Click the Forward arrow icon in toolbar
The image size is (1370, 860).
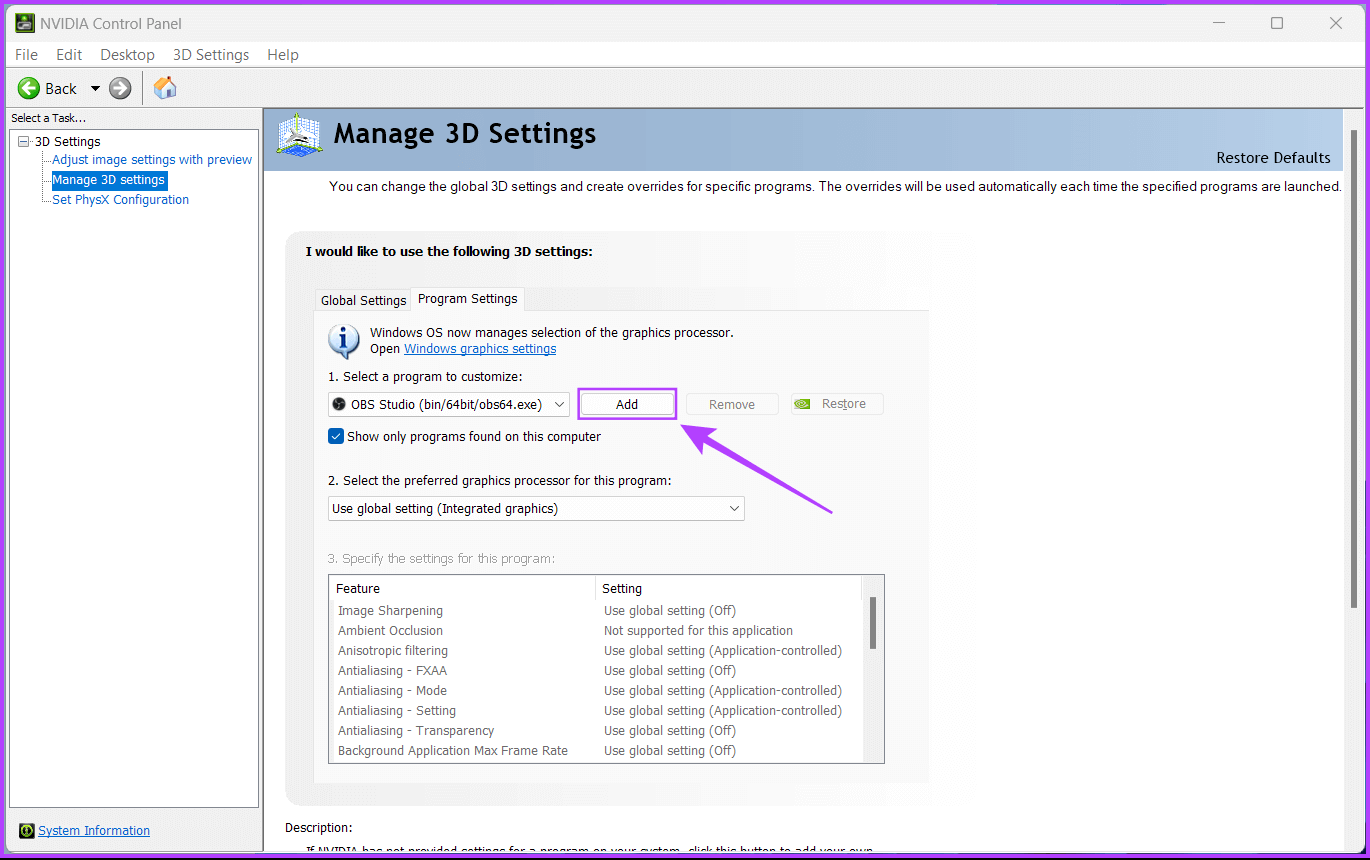tap(120, 88)
